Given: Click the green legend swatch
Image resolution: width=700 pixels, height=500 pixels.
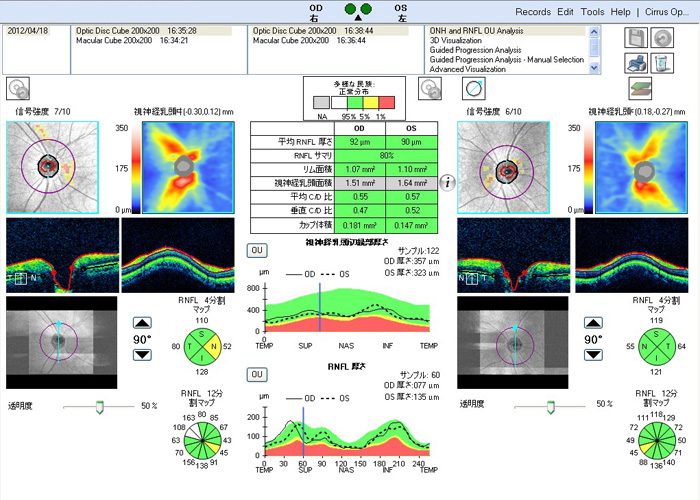Looking at the screenshot, I should [355, 103].
